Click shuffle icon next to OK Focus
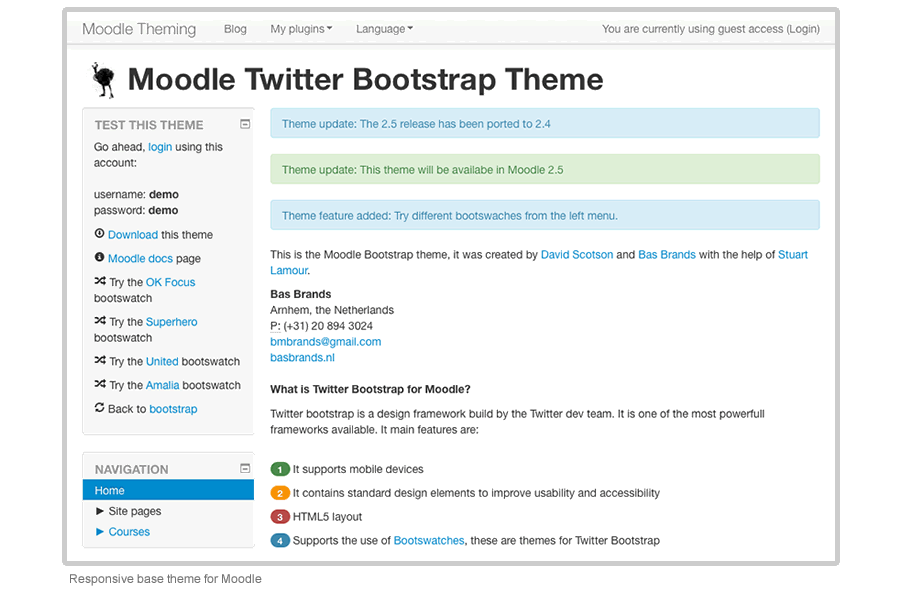Screen dimensions: 900x600 [x=100, y=282]
